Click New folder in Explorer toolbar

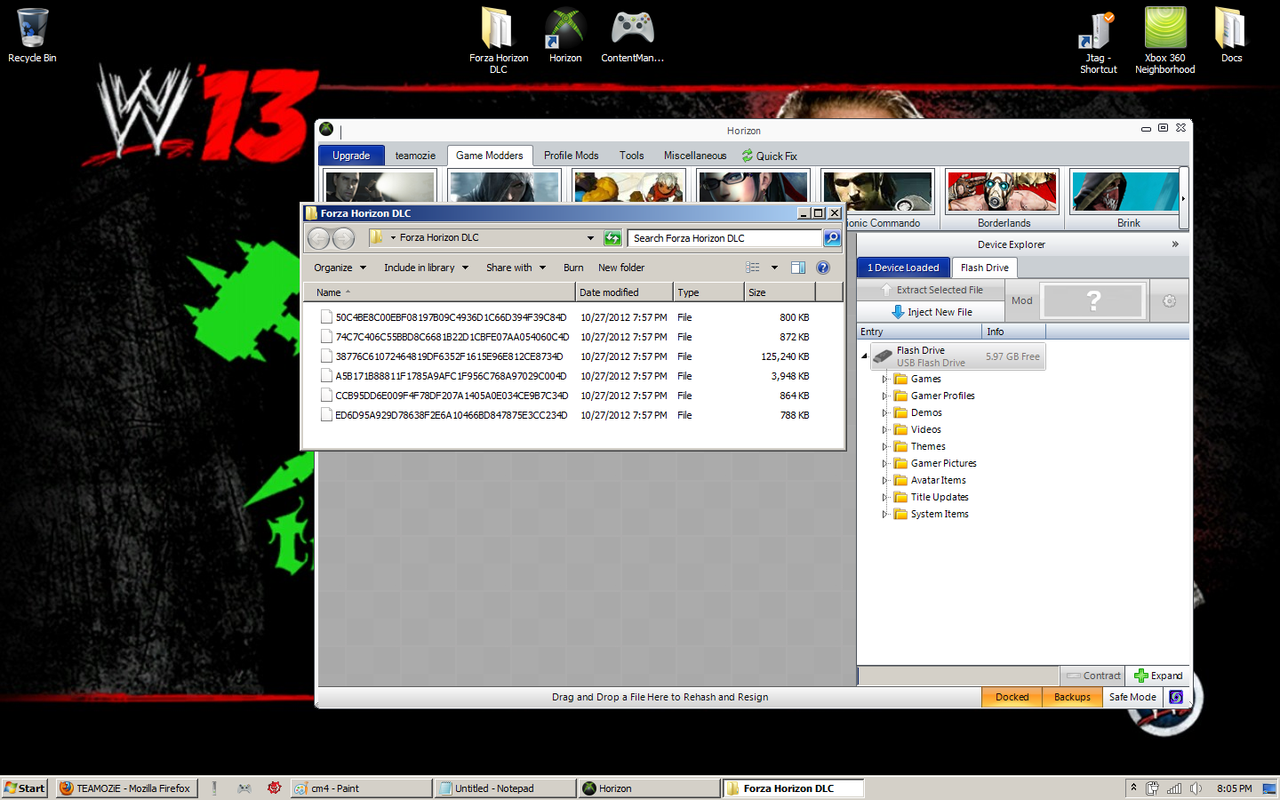pyautogui.click(x=621, y=268)
